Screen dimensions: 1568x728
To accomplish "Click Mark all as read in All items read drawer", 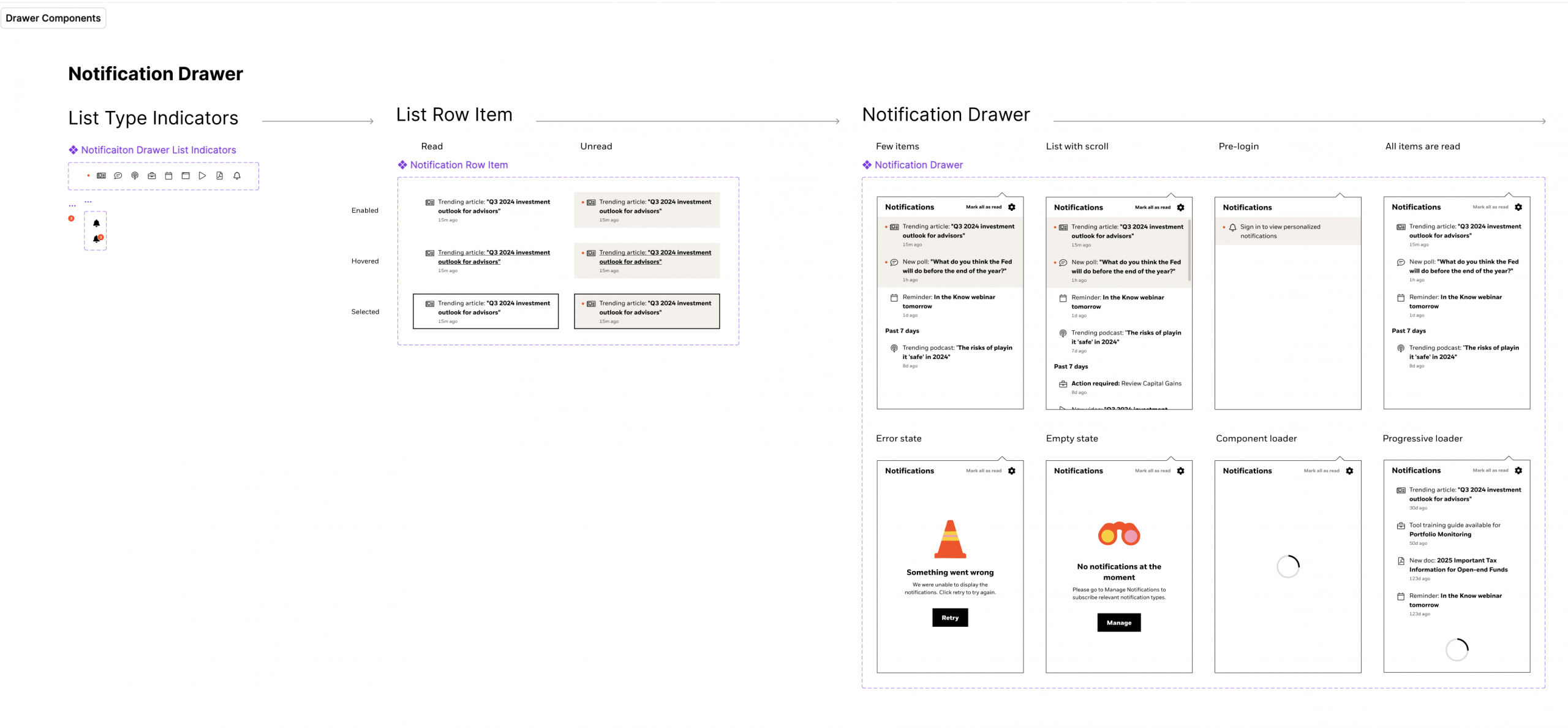I will (1490, 207).
